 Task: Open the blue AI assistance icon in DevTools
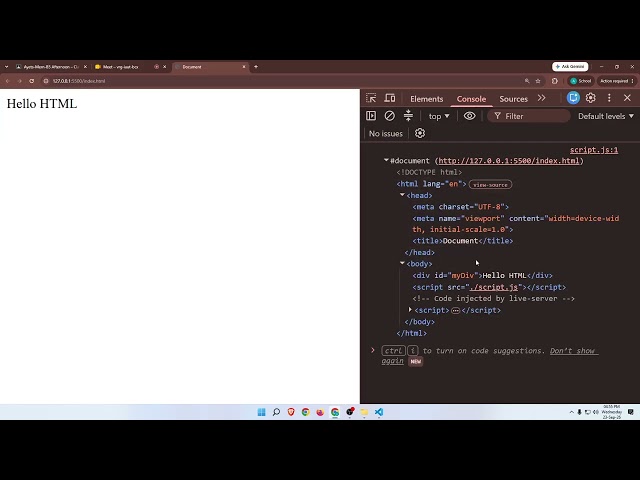[573, 98]
